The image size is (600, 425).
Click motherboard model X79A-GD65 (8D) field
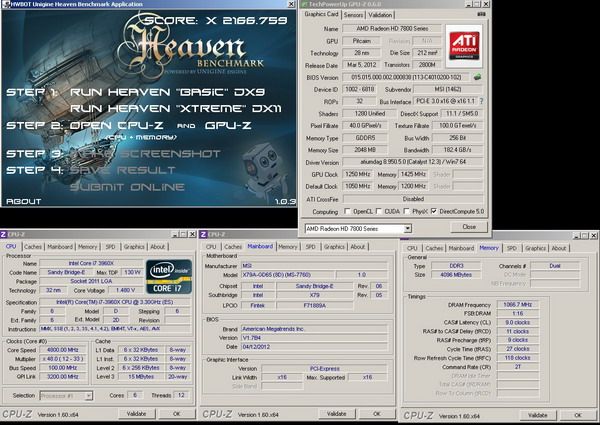point(287,275)
